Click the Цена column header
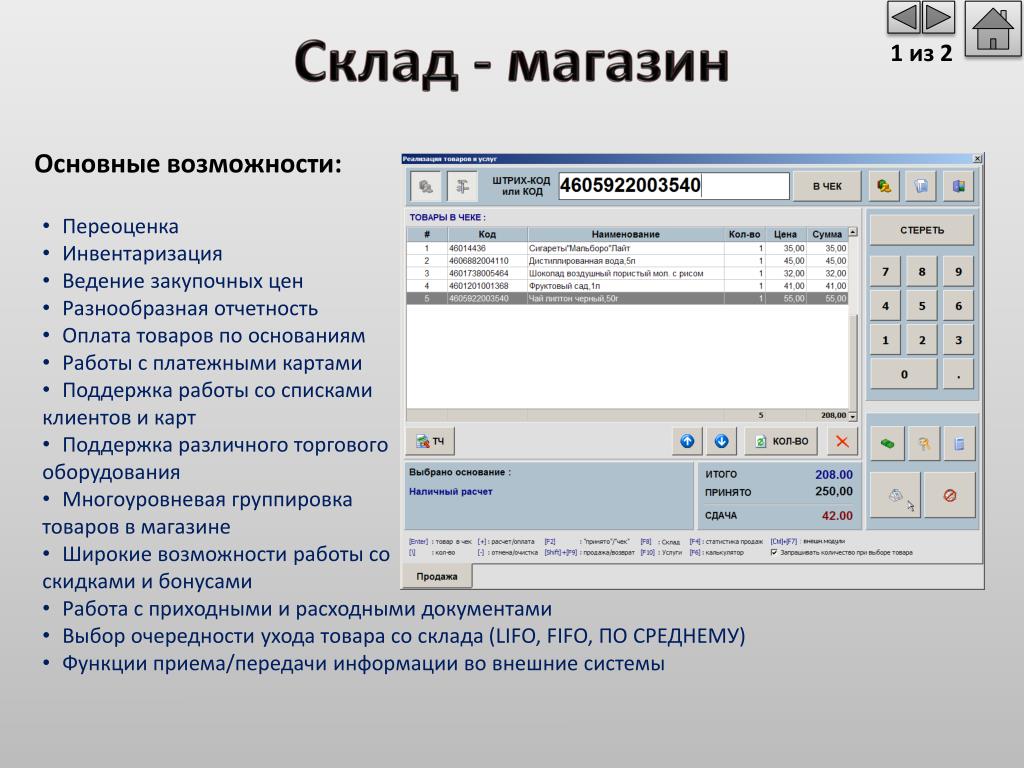Image resolution: width=1024 pixels, height=768 pixels. (x=785, y=234)
